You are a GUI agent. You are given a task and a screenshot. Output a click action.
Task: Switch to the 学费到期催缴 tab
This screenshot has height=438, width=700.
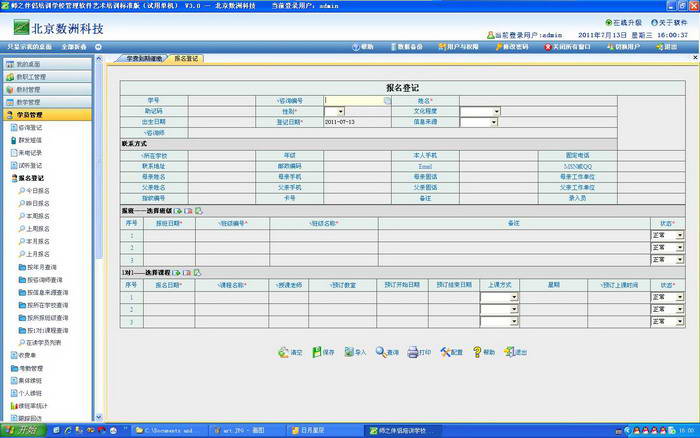(x=143, y=58)
